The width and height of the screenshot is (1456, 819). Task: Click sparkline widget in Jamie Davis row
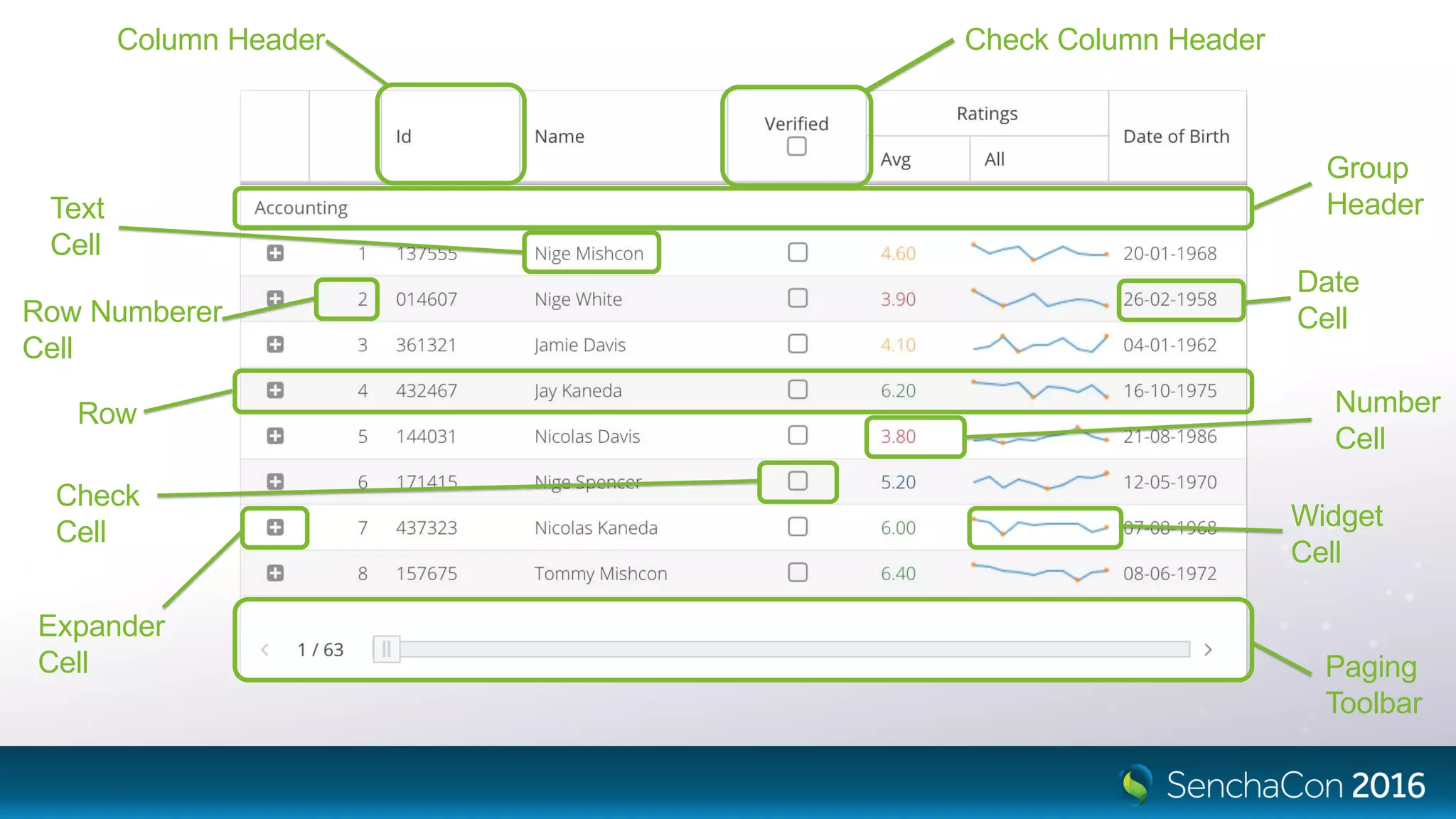(x=1040, y=344)
